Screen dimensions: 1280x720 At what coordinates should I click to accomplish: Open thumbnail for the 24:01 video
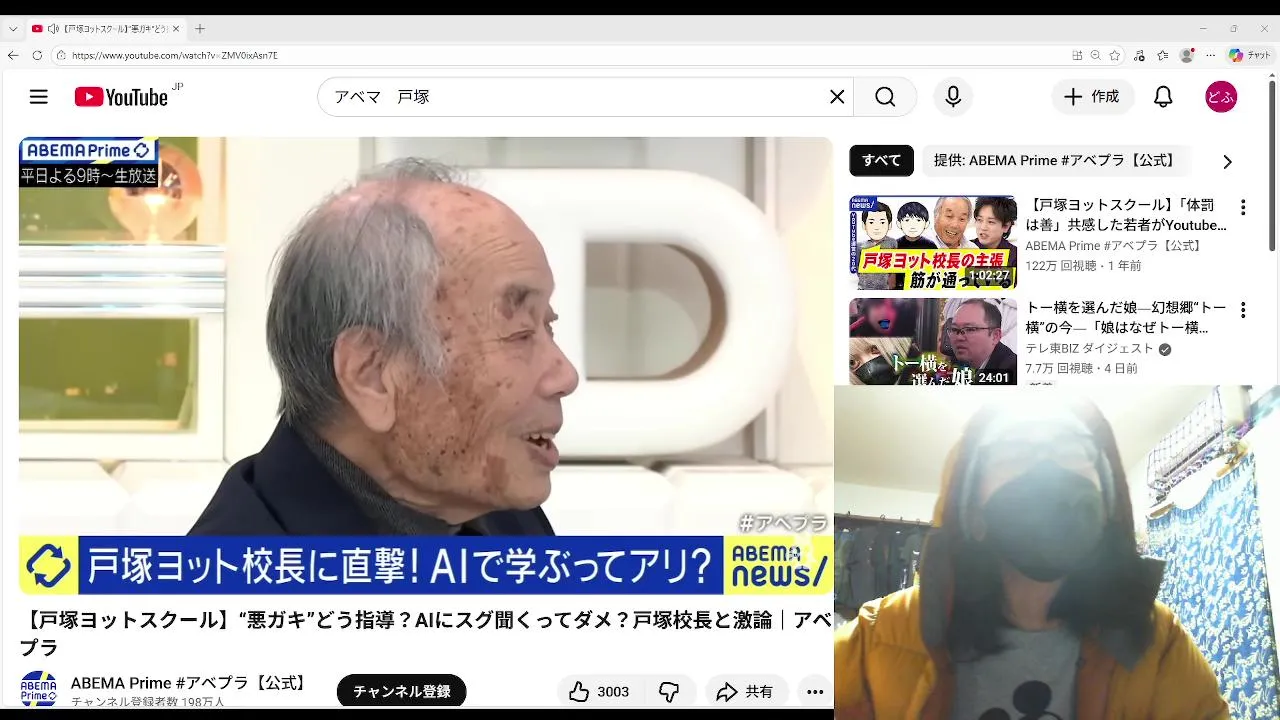[933, 342]
